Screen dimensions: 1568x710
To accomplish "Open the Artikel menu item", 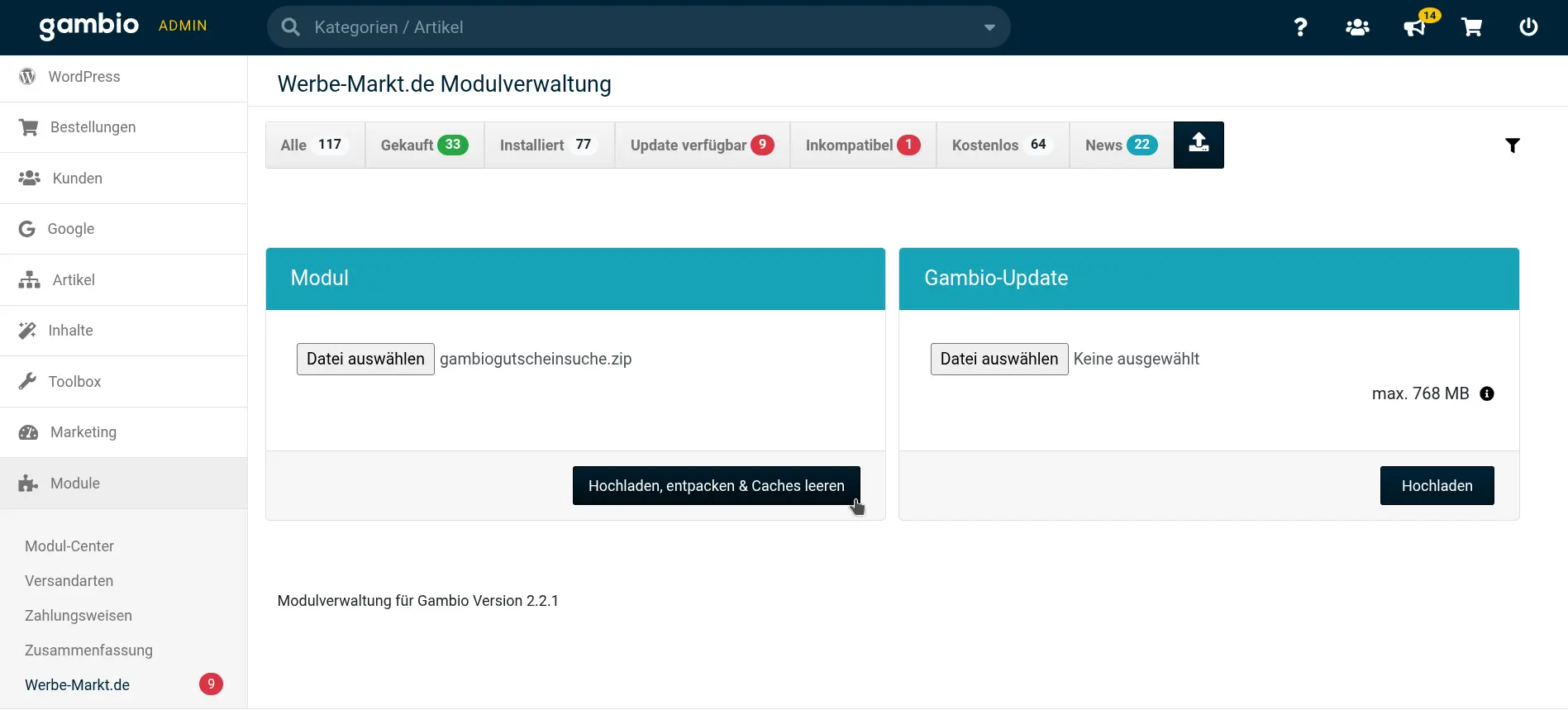I will pyautogui.click(x=124, y=280).
